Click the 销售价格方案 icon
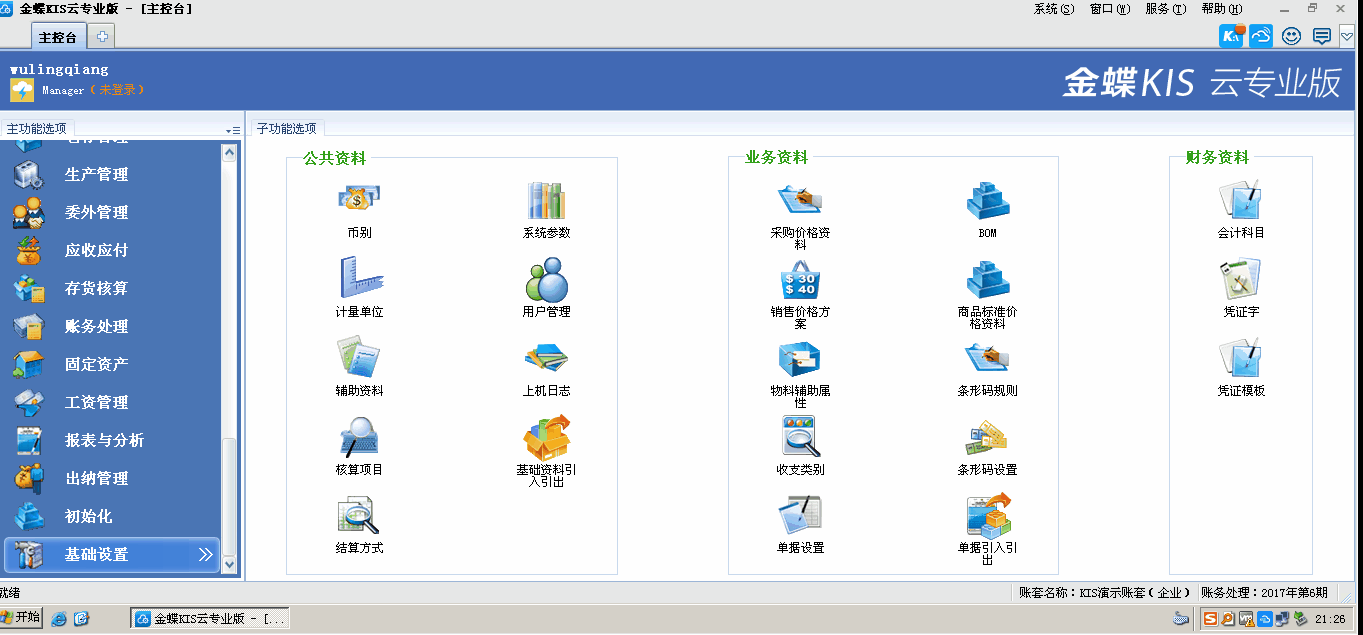 point(799,280)
